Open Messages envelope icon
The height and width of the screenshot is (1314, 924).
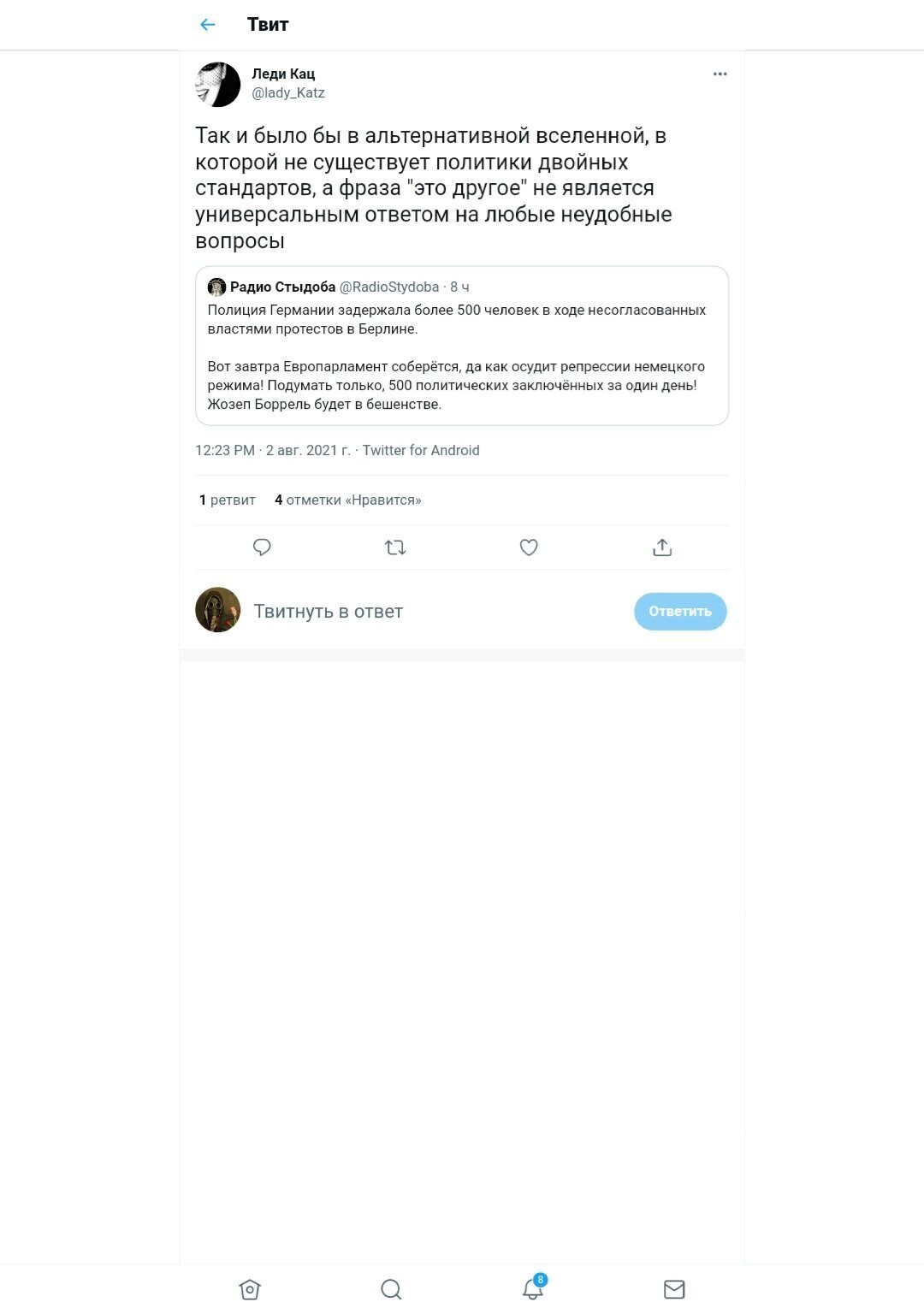pos(674,1289)
